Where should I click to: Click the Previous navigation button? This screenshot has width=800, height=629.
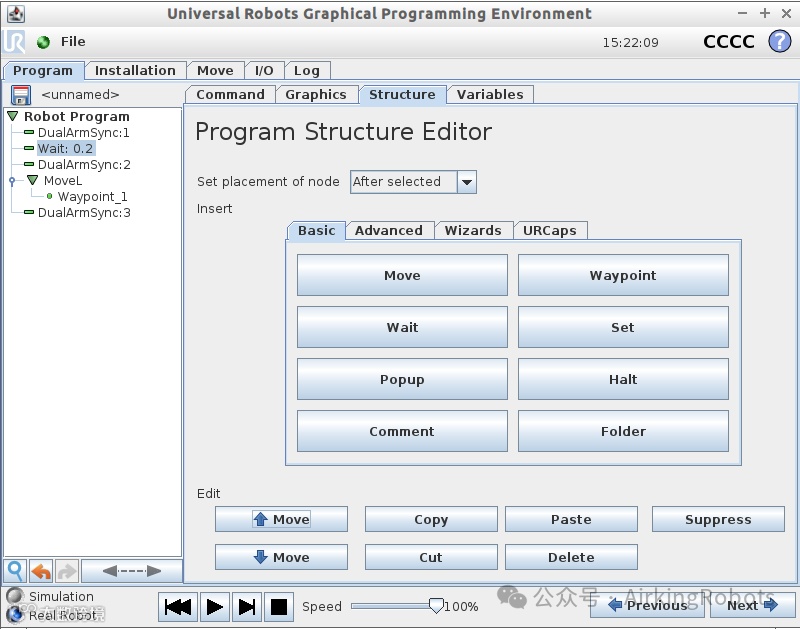pyautogui.click(x=647, y=606)
